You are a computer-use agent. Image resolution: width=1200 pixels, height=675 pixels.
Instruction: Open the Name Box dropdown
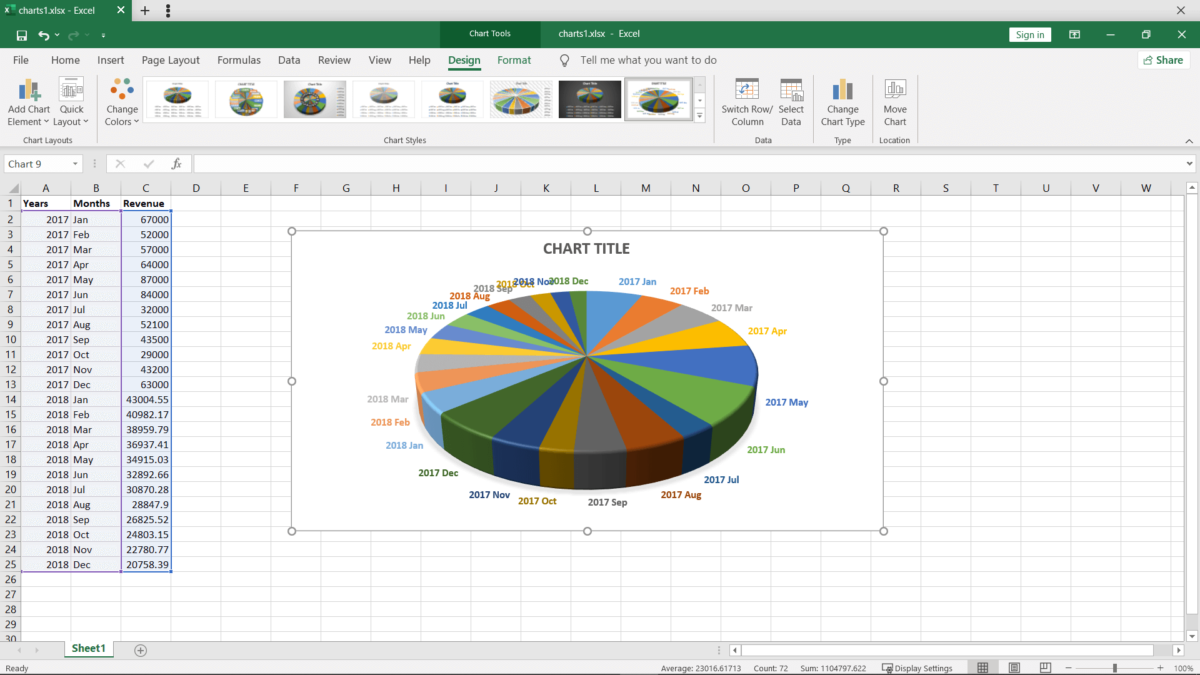pos(75,164)
